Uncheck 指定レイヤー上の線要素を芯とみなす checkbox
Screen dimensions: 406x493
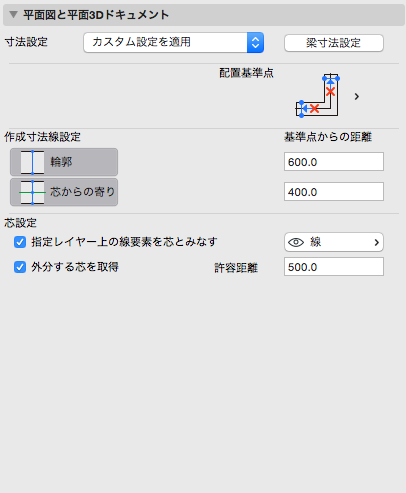pos(20,242)
